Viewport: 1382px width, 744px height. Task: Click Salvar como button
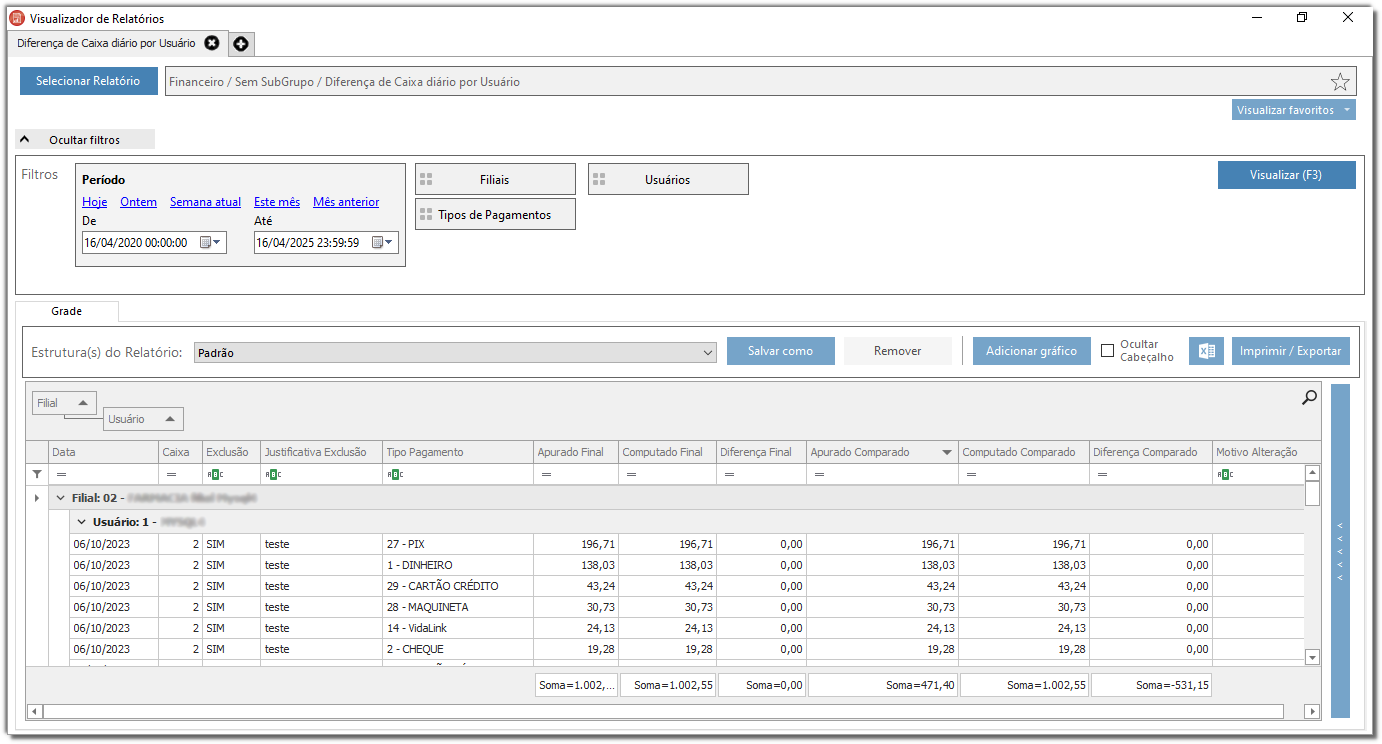point(780,351)
